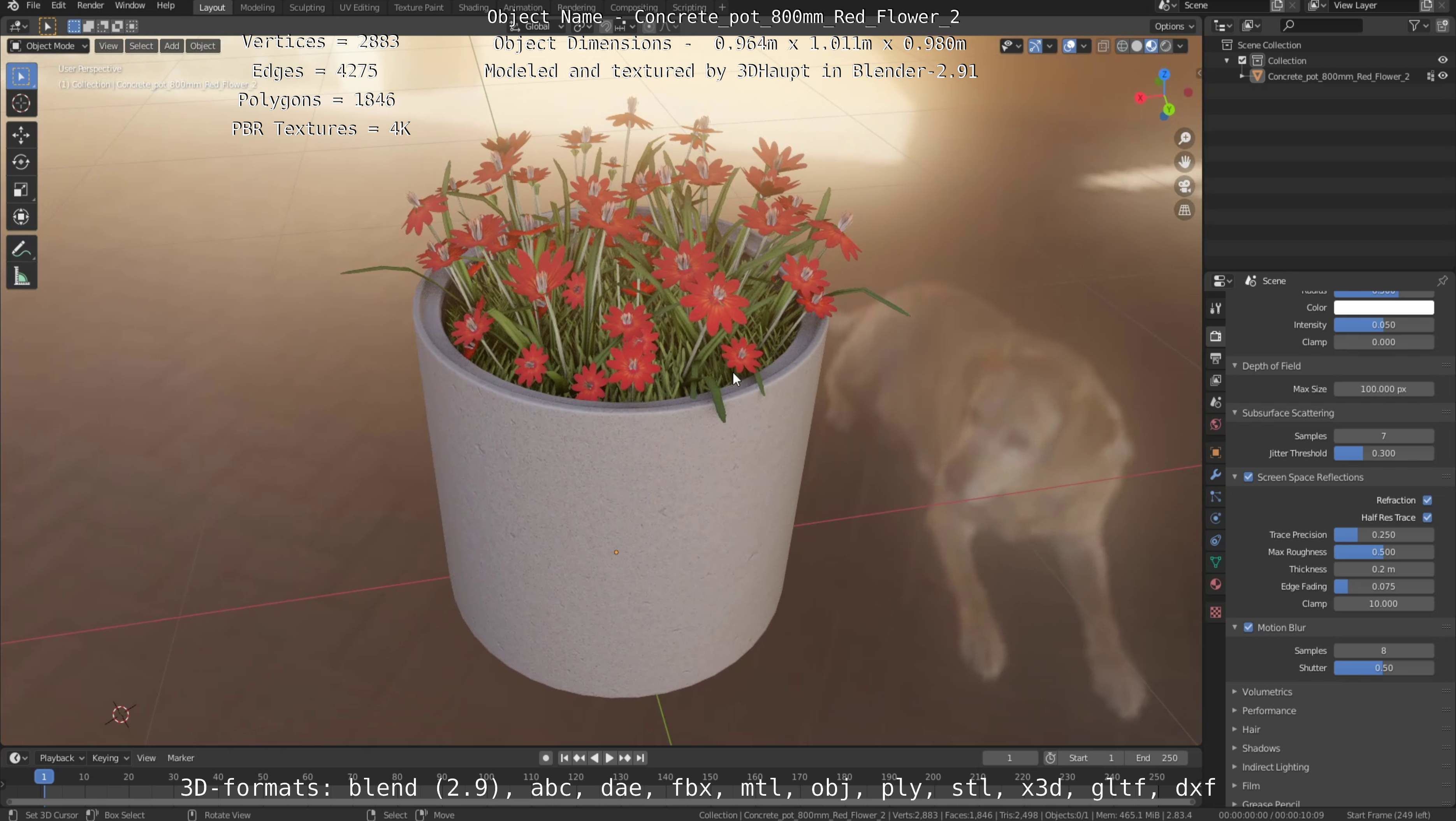The height and width of the screenshot is (821, 1456).
Task: Choose the Scale tool
Action: pyautogui.click(x=21, y=190)
